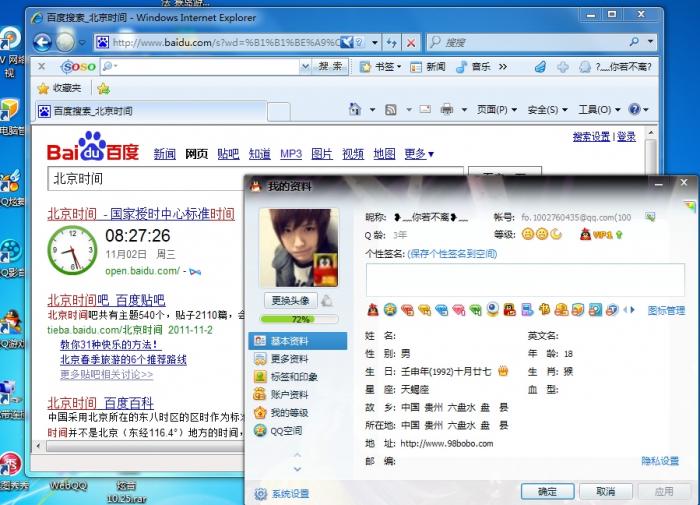Open Baidu 图片 tab
The width and height of the screenshot is (700, 505).
(x=321, y=154)
